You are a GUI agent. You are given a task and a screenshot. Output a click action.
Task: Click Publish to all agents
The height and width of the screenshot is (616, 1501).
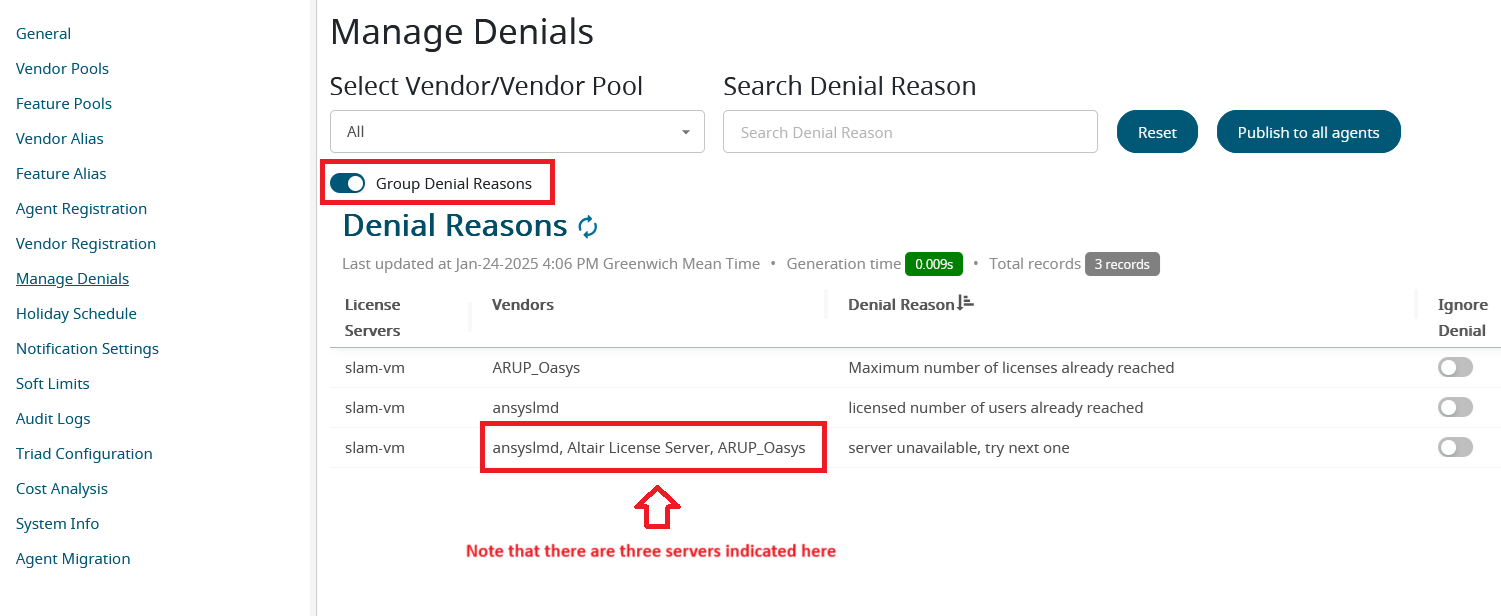[x=1308, y=132]
